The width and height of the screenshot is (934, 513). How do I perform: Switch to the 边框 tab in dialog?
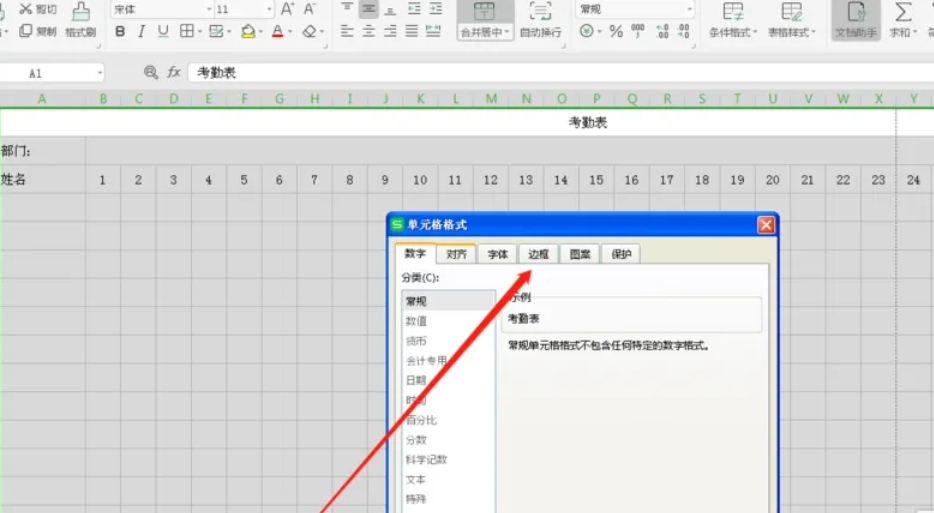[539, 254]
